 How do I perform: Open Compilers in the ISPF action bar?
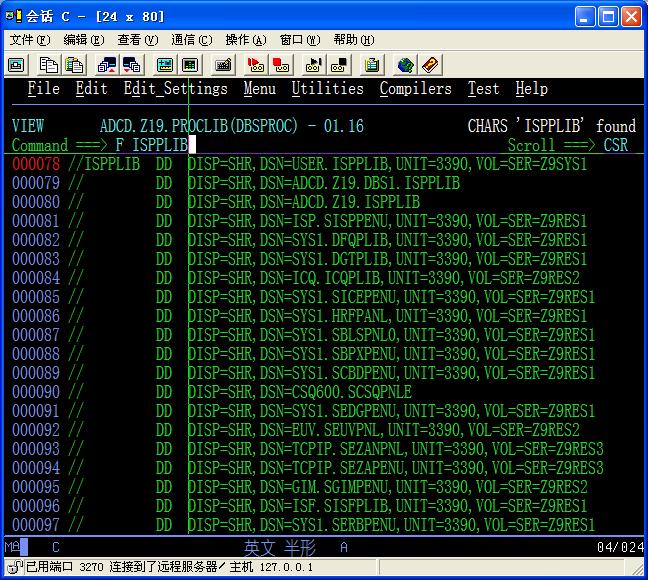[x=415, y=88]
